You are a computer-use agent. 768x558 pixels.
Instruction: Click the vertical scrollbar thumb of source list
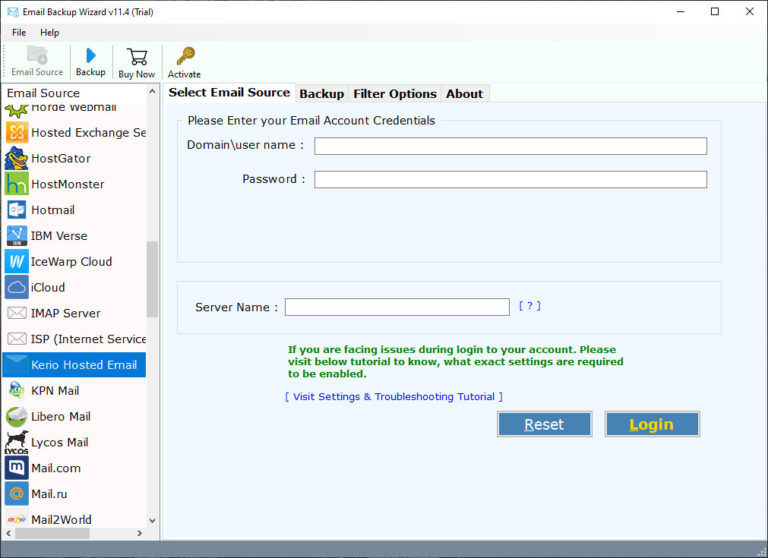click(152, 279)
